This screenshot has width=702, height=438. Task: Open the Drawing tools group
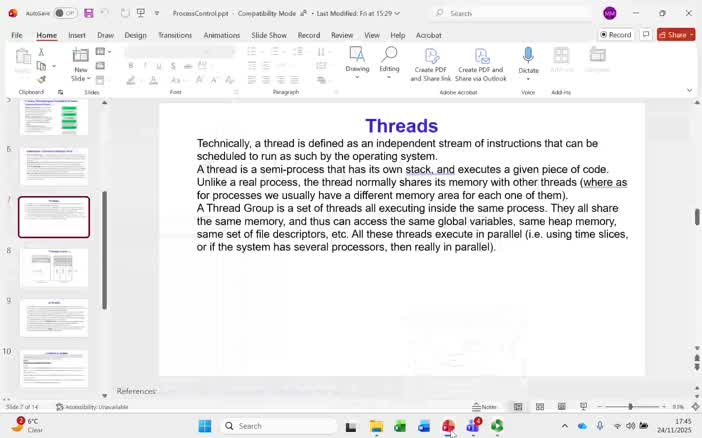[x=357, y=63]
